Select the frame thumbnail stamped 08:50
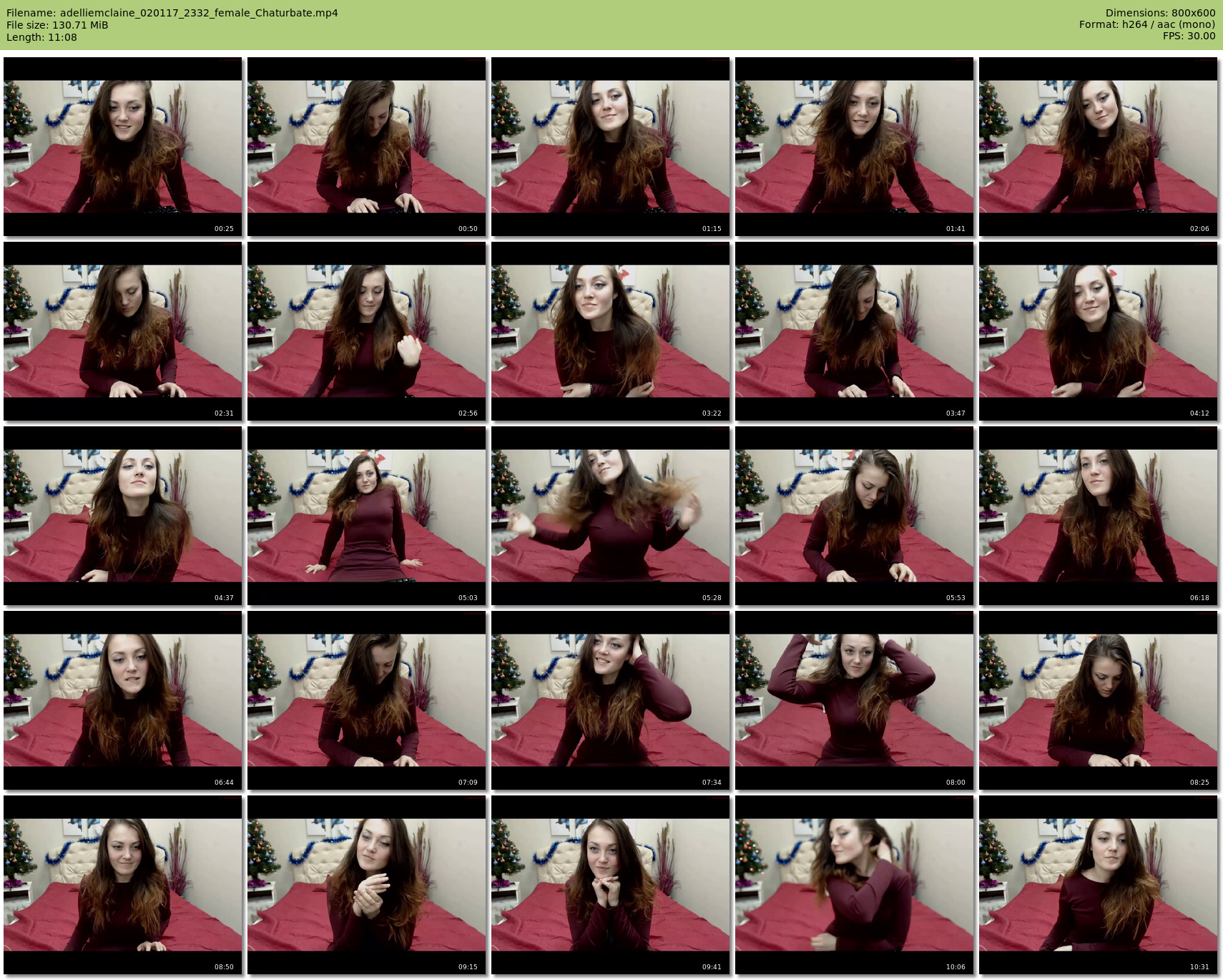 click(x=123, y=885)
